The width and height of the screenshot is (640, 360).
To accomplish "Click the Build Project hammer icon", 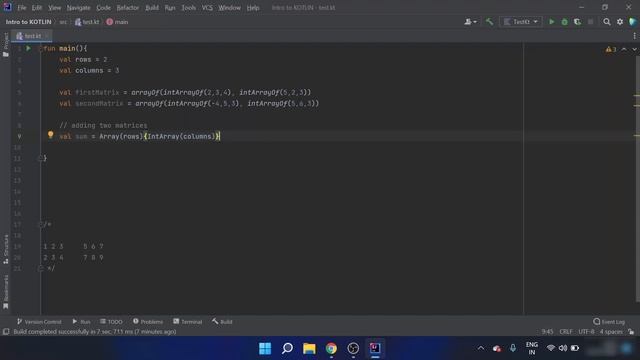I will [x=489, y=22].
